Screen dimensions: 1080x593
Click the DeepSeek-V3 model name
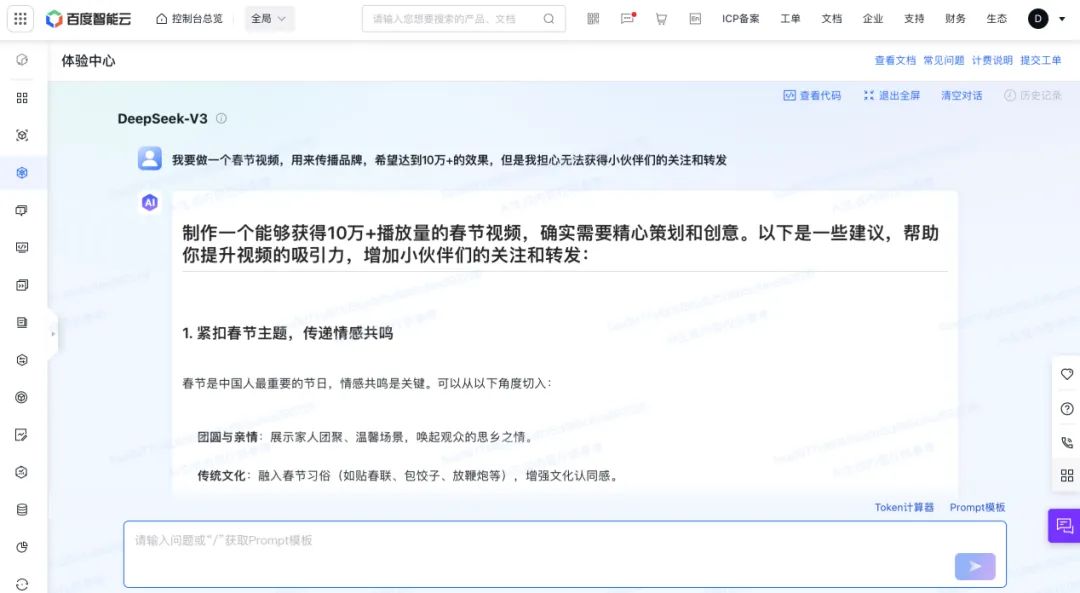pyautogui.click(x=163, y=118)
